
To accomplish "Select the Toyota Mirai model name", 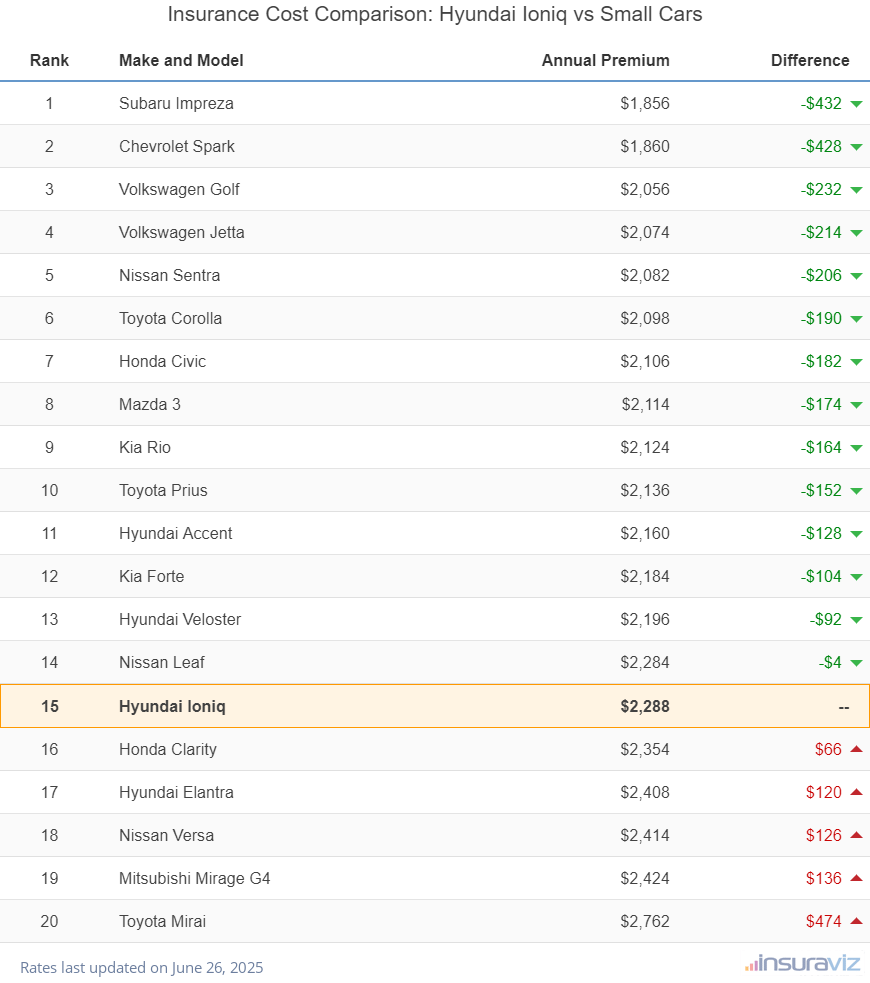I will 162,921.
